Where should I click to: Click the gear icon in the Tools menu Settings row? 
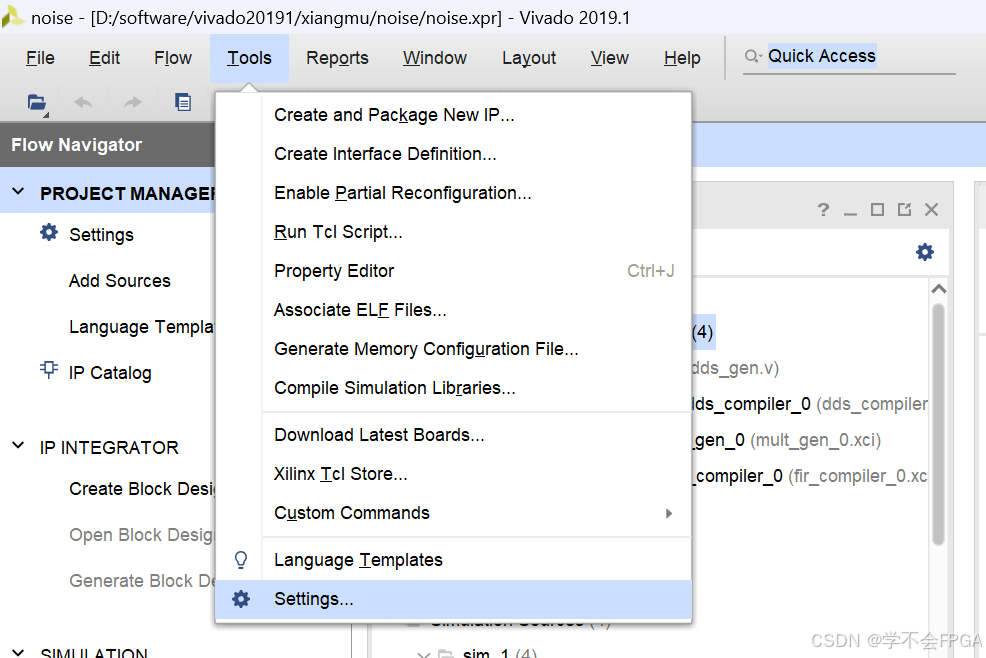click(x=241, y=599)
